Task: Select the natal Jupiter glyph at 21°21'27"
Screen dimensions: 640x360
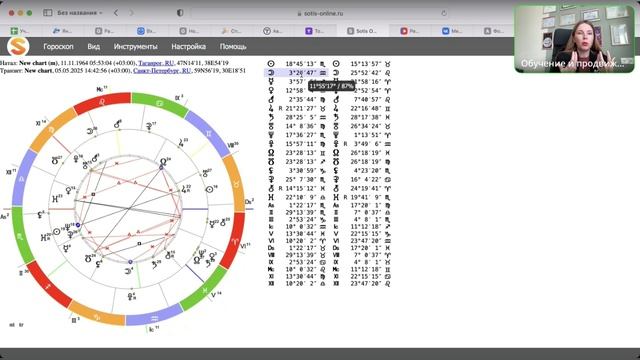Action: (x=271, y=108)
